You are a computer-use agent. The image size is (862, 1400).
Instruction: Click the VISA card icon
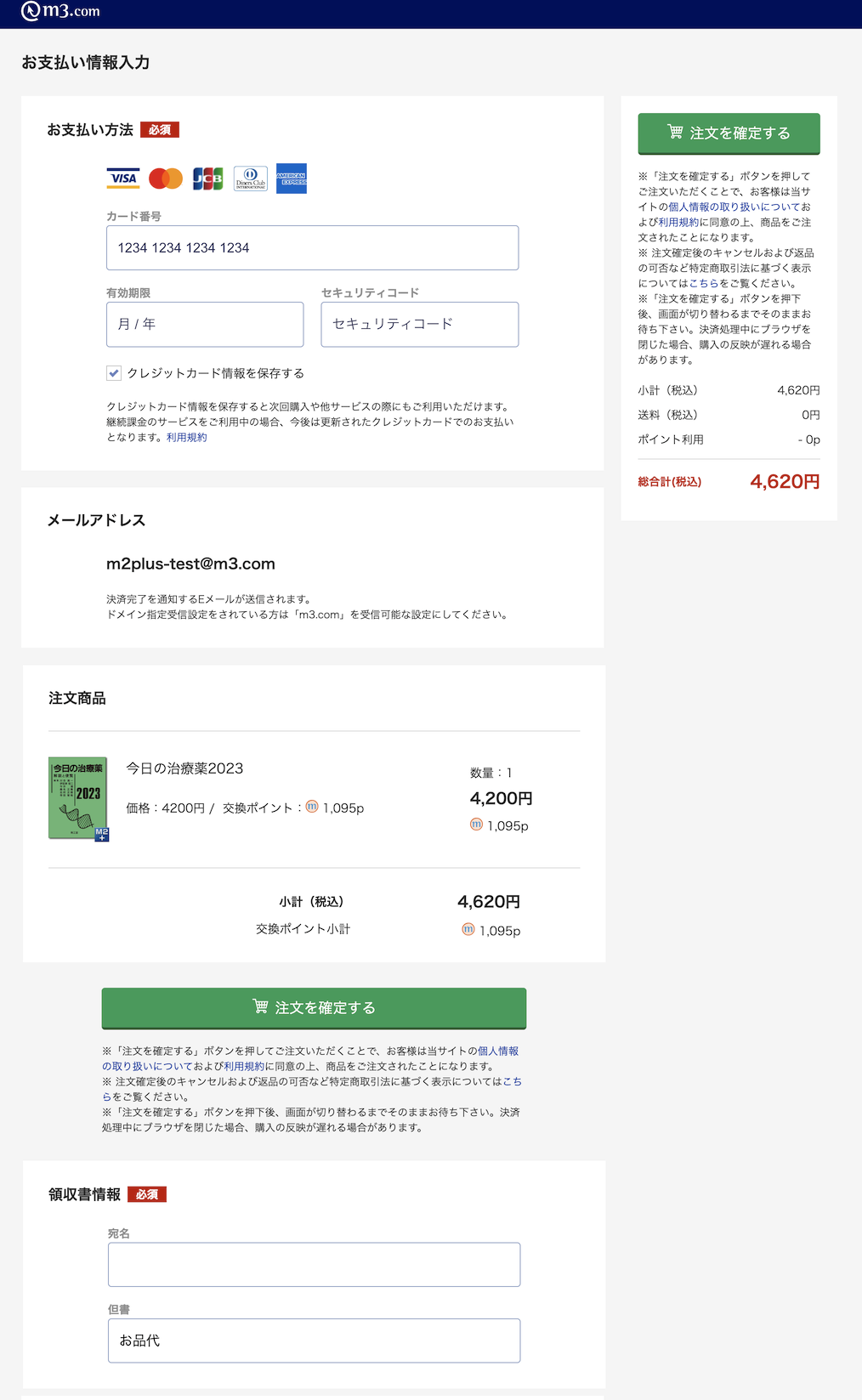[123, 179]
